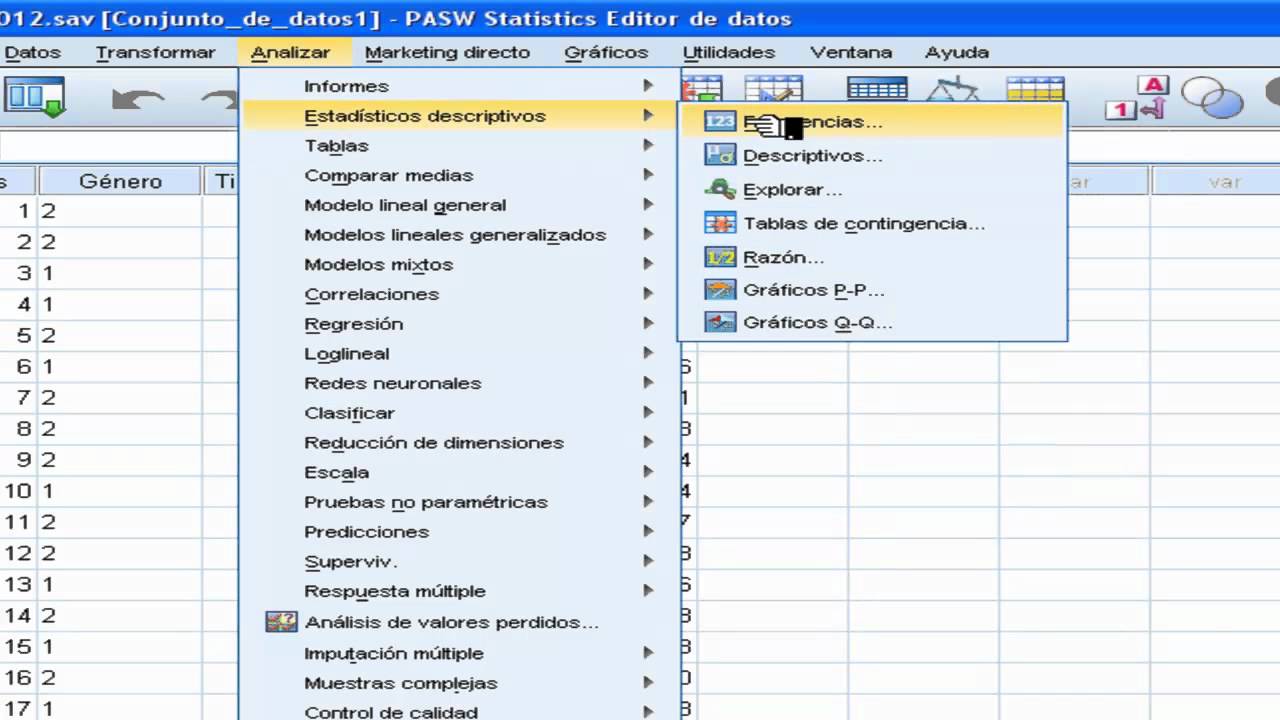Open the Utilidades menu
The height and width of the screenshot is (720, 1280).
[x=729, y=52]
